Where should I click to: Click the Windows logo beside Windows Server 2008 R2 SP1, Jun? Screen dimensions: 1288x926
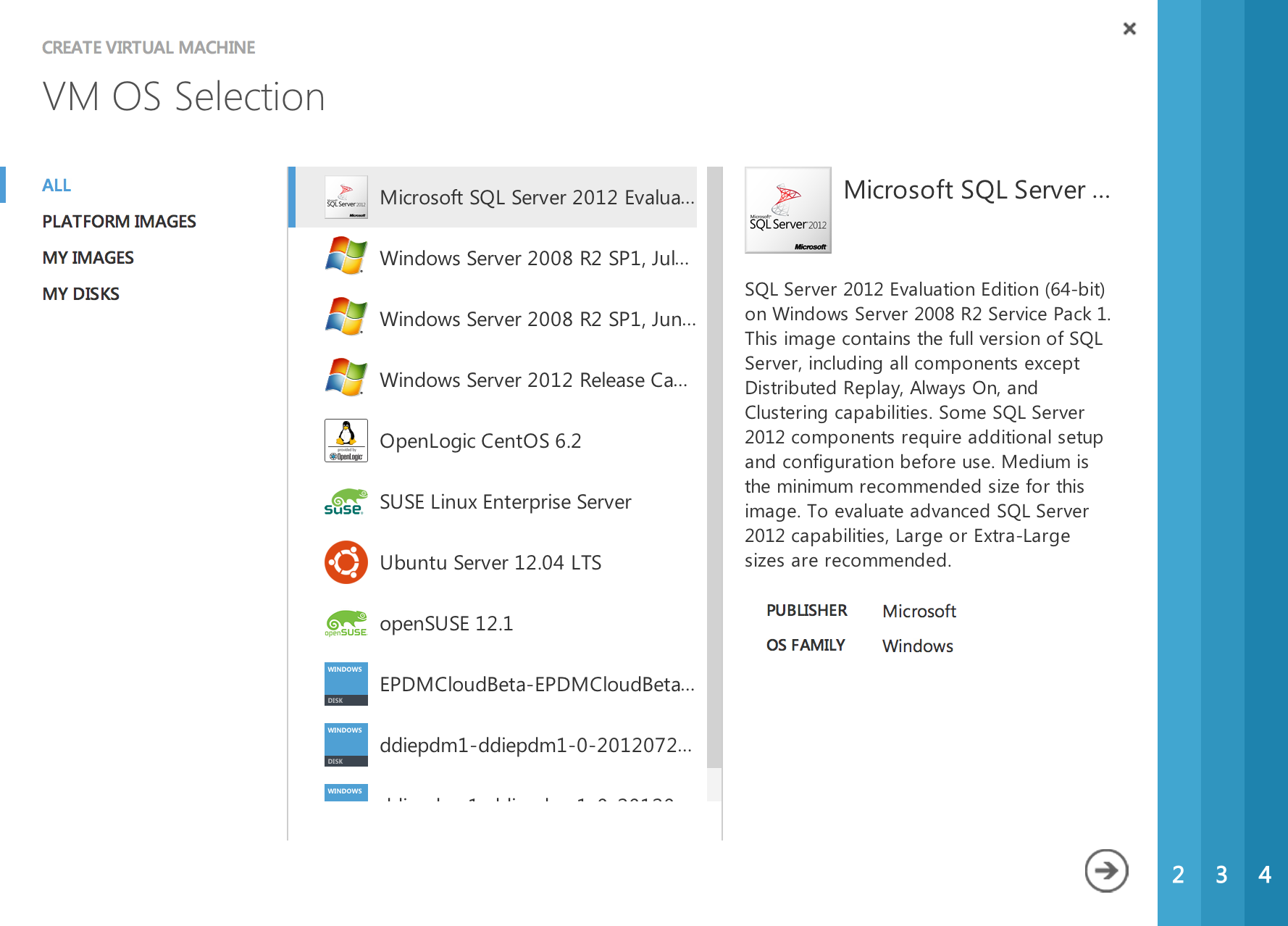[x=346, y=317]
